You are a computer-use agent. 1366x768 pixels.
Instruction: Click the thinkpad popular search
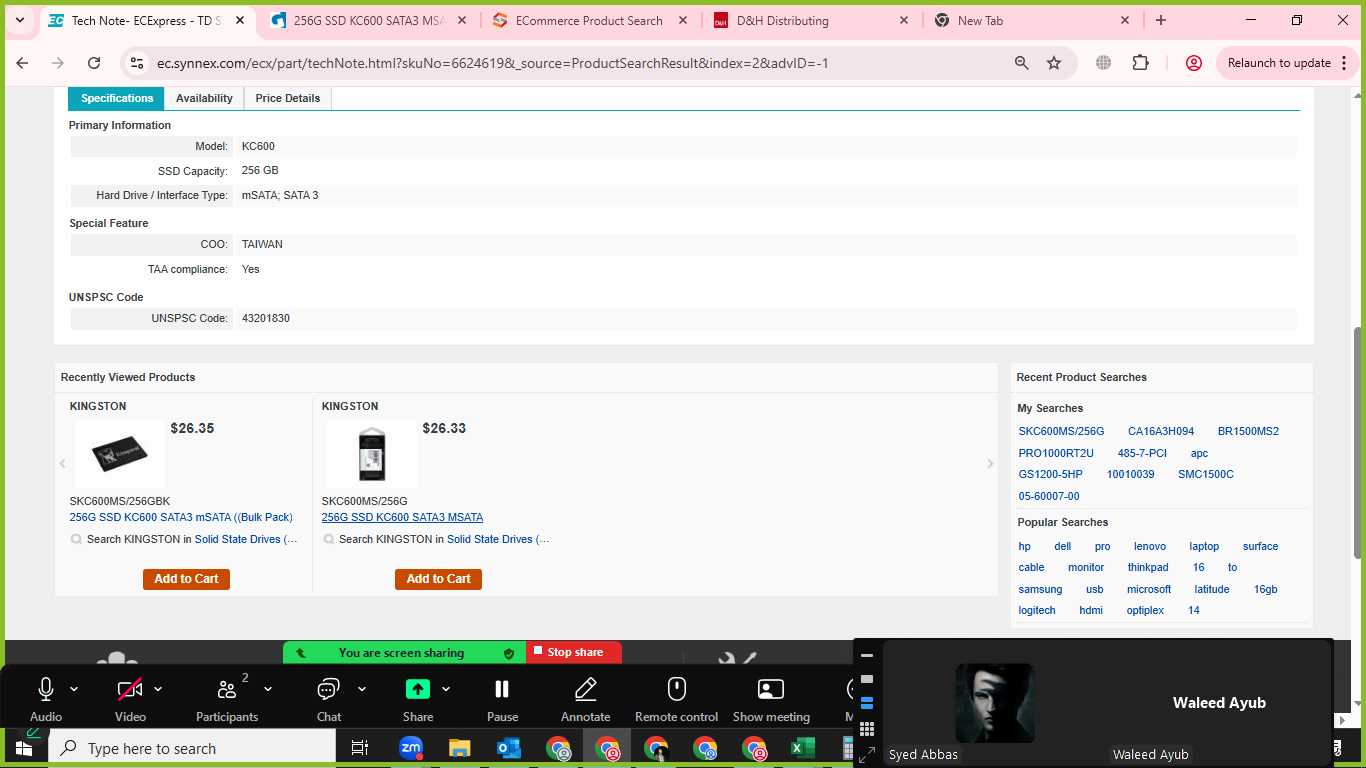(x=1148, y=567)
